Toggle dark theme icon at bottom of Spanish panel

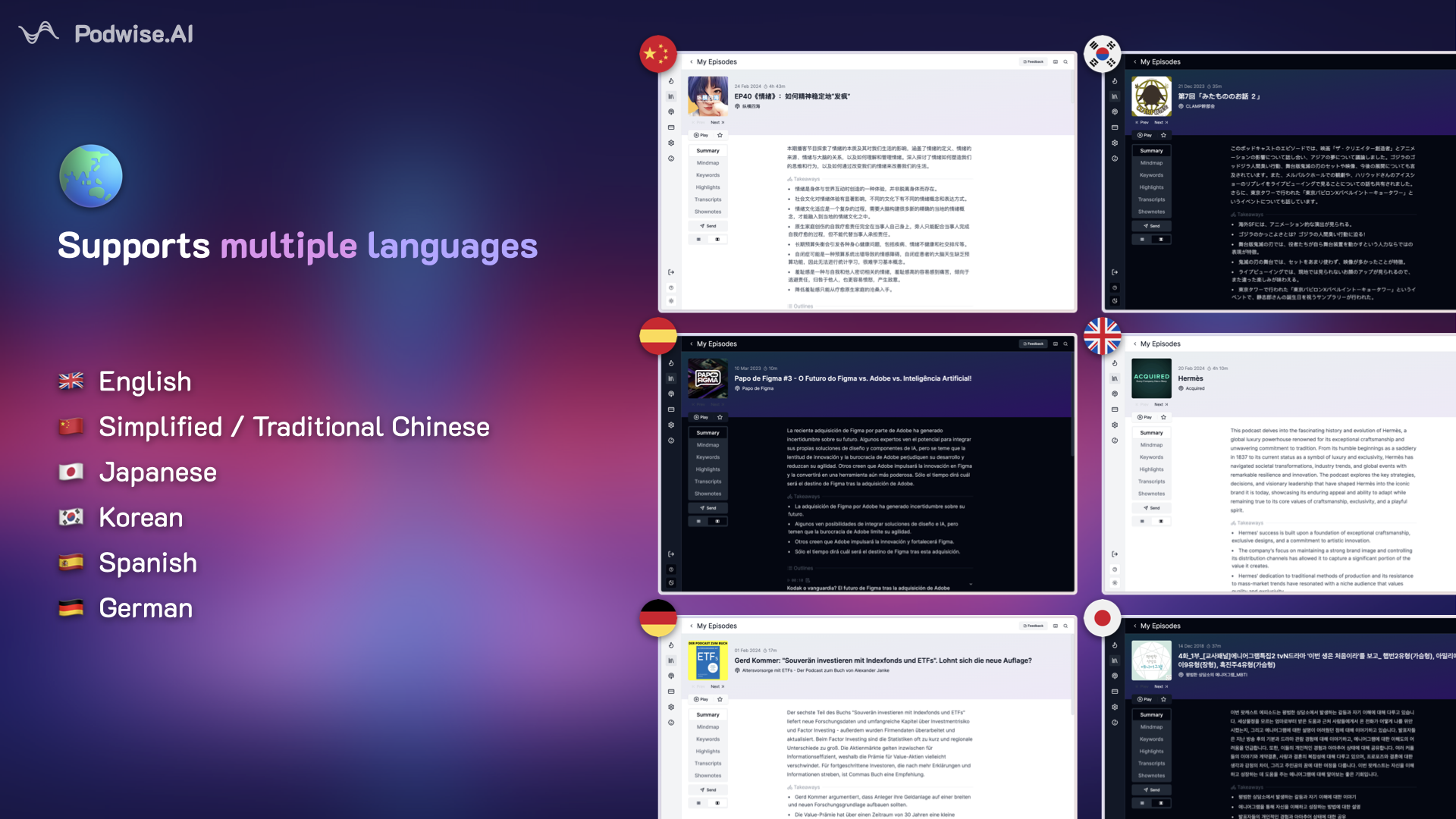[671, 583]
